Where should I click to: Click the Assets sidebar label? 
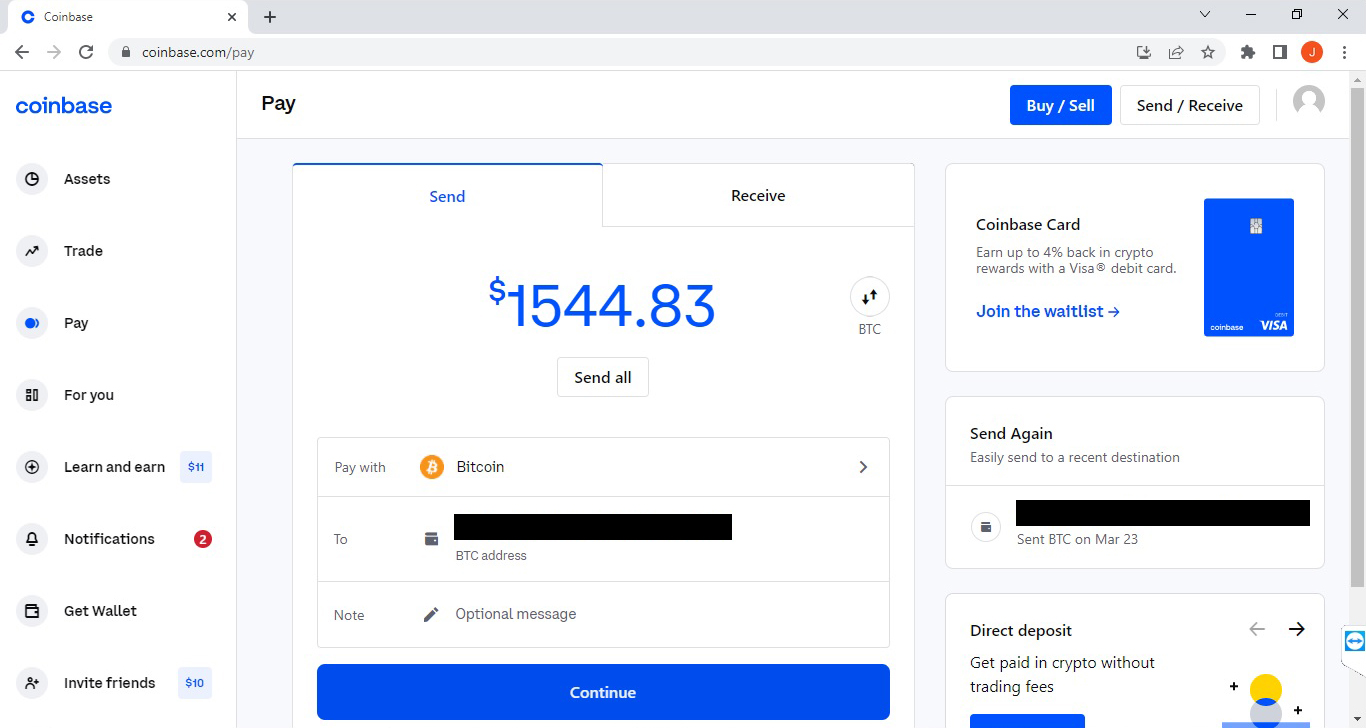point(87,179)
